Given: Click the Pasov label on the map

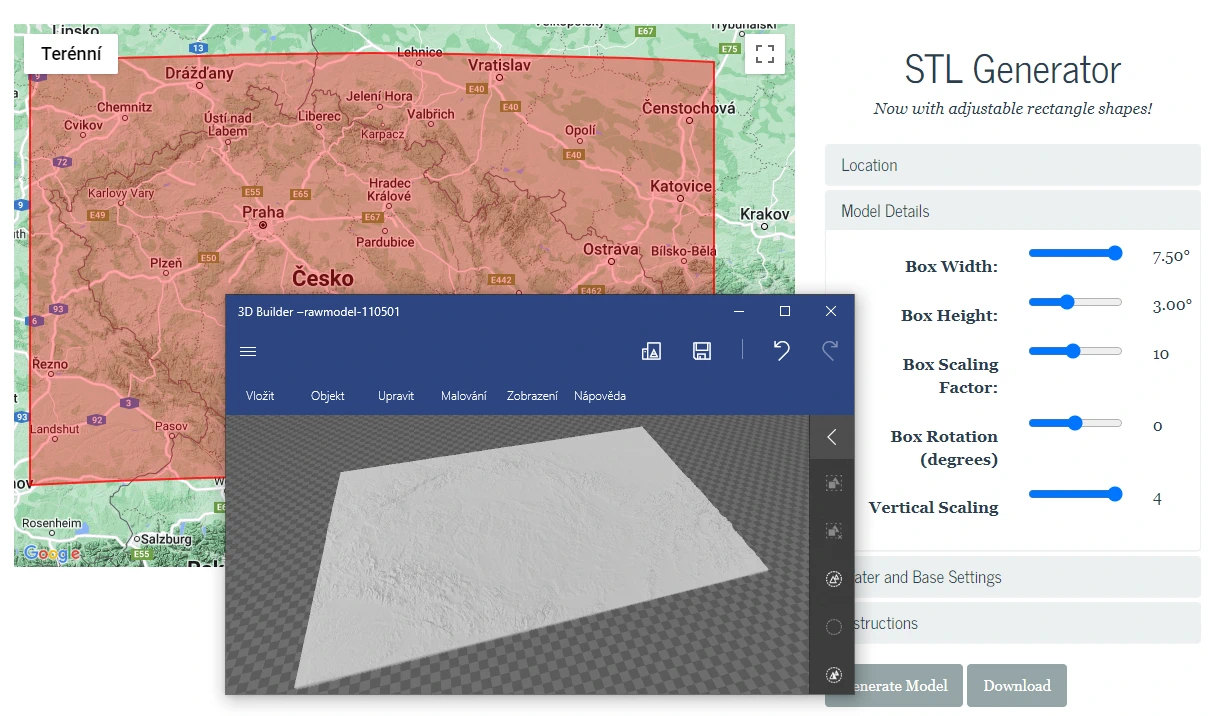Looking at the screenshot, I should coord(171,426).
